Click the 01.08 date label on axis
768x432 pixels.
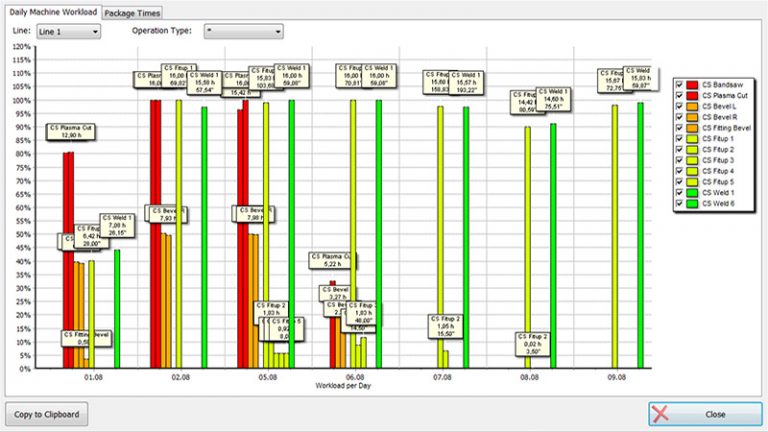(x=93, y=377)
